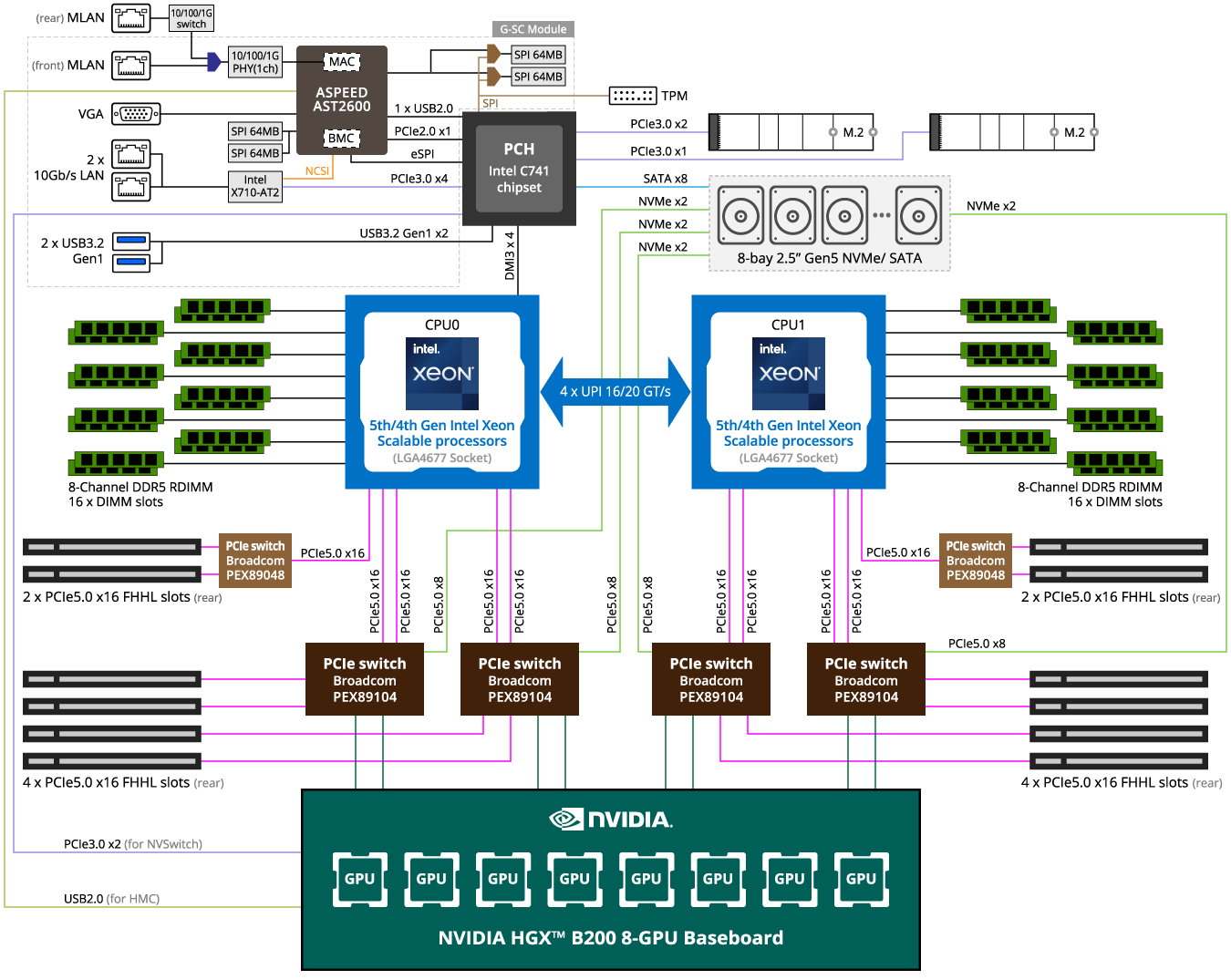Select the M.2 slot on PCIe3.0 x2 line
This screenshot has height=980, width=1231.
coord(792,132)
